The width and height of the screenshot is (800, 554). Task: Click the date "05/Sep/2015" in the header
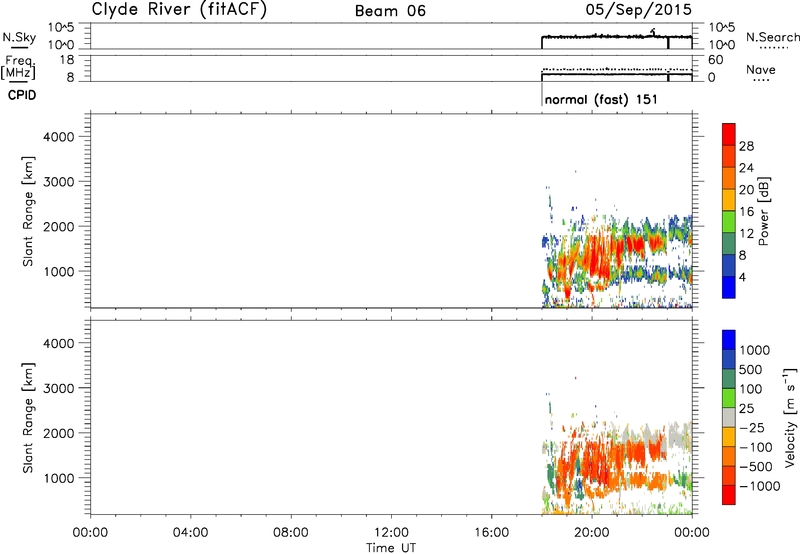(x=638, y=9)
